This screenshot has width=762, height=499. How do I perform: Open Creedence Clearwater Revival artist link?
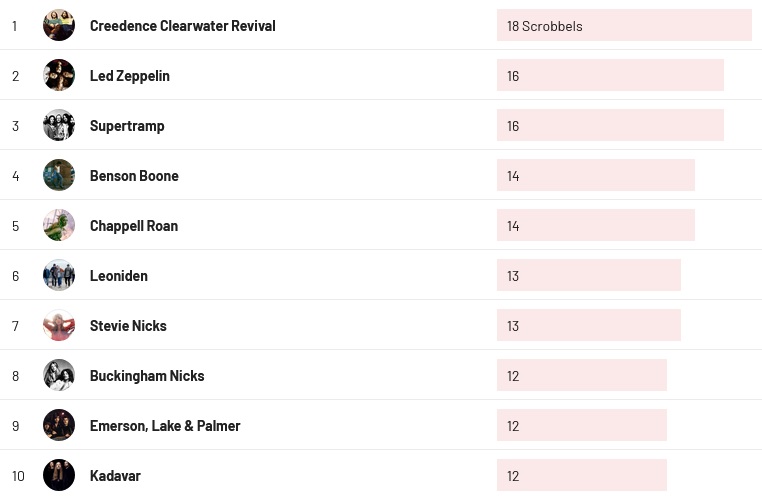pyautogui.click(x=182, y=26)
